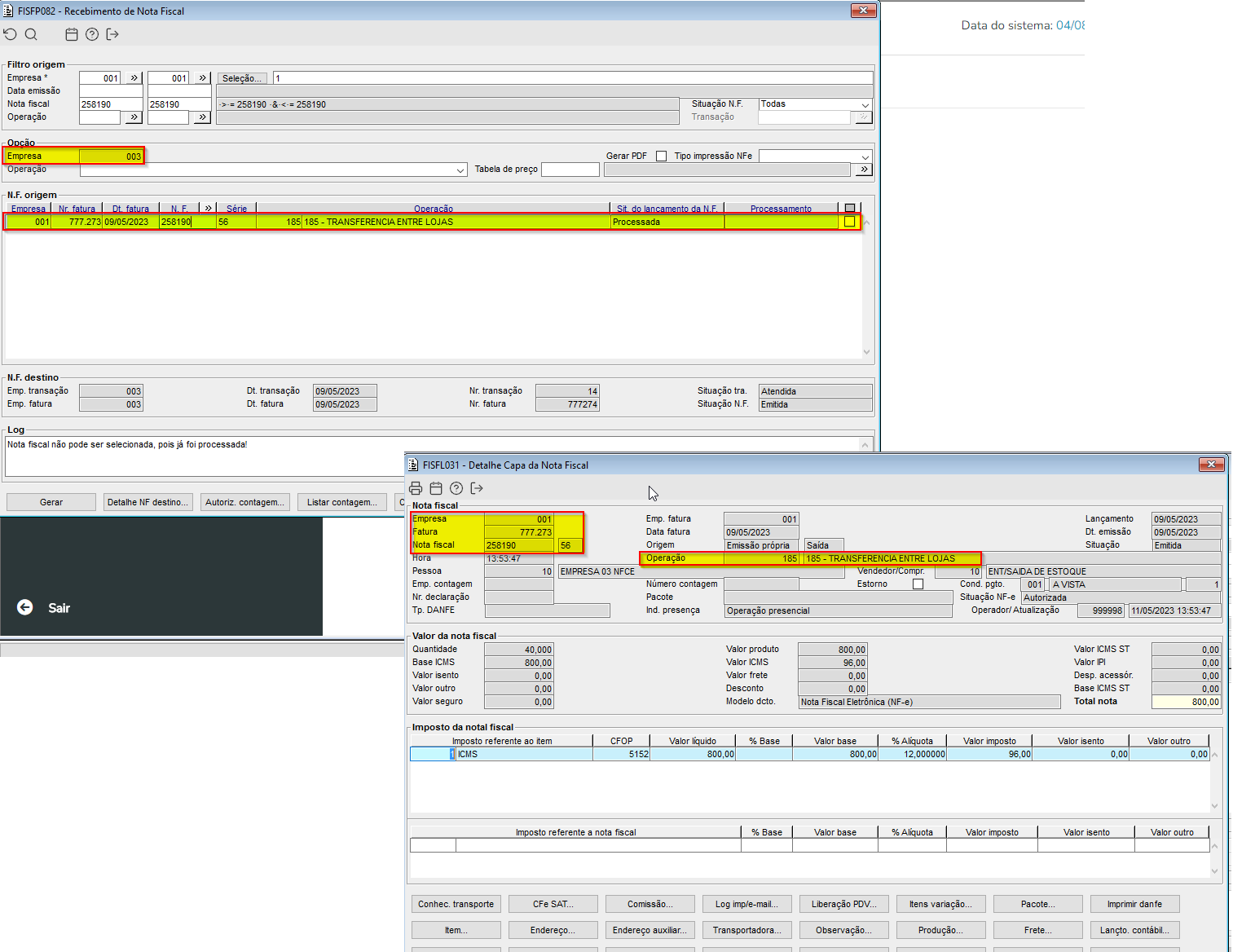Click the Lançto. contábil... button

point(1134,930)
